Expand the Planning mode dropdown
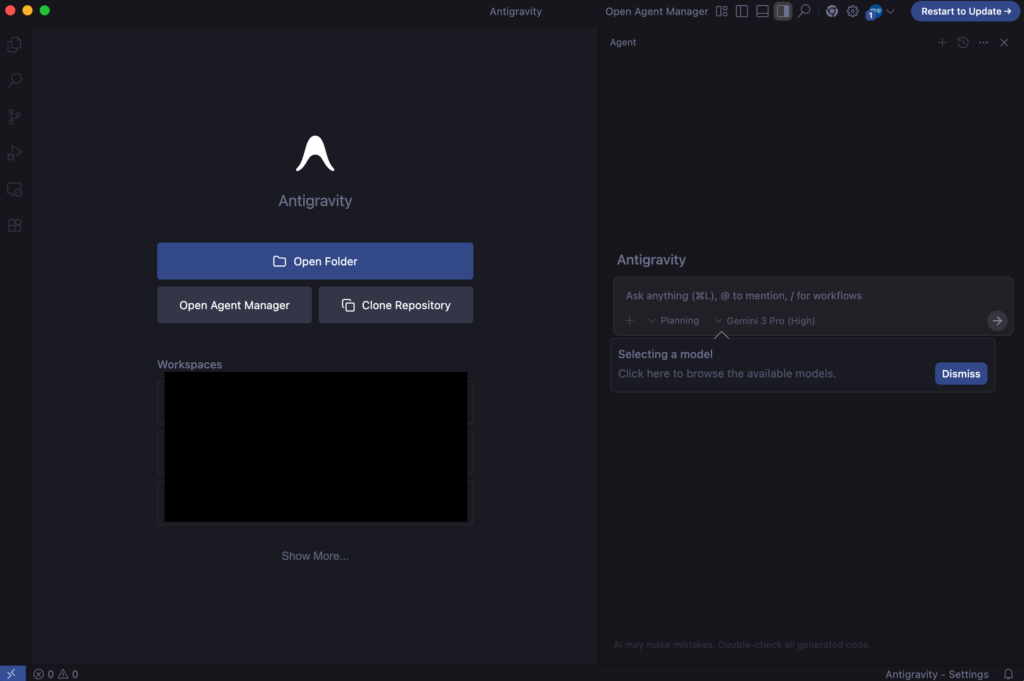 click(x=674, y=321)
